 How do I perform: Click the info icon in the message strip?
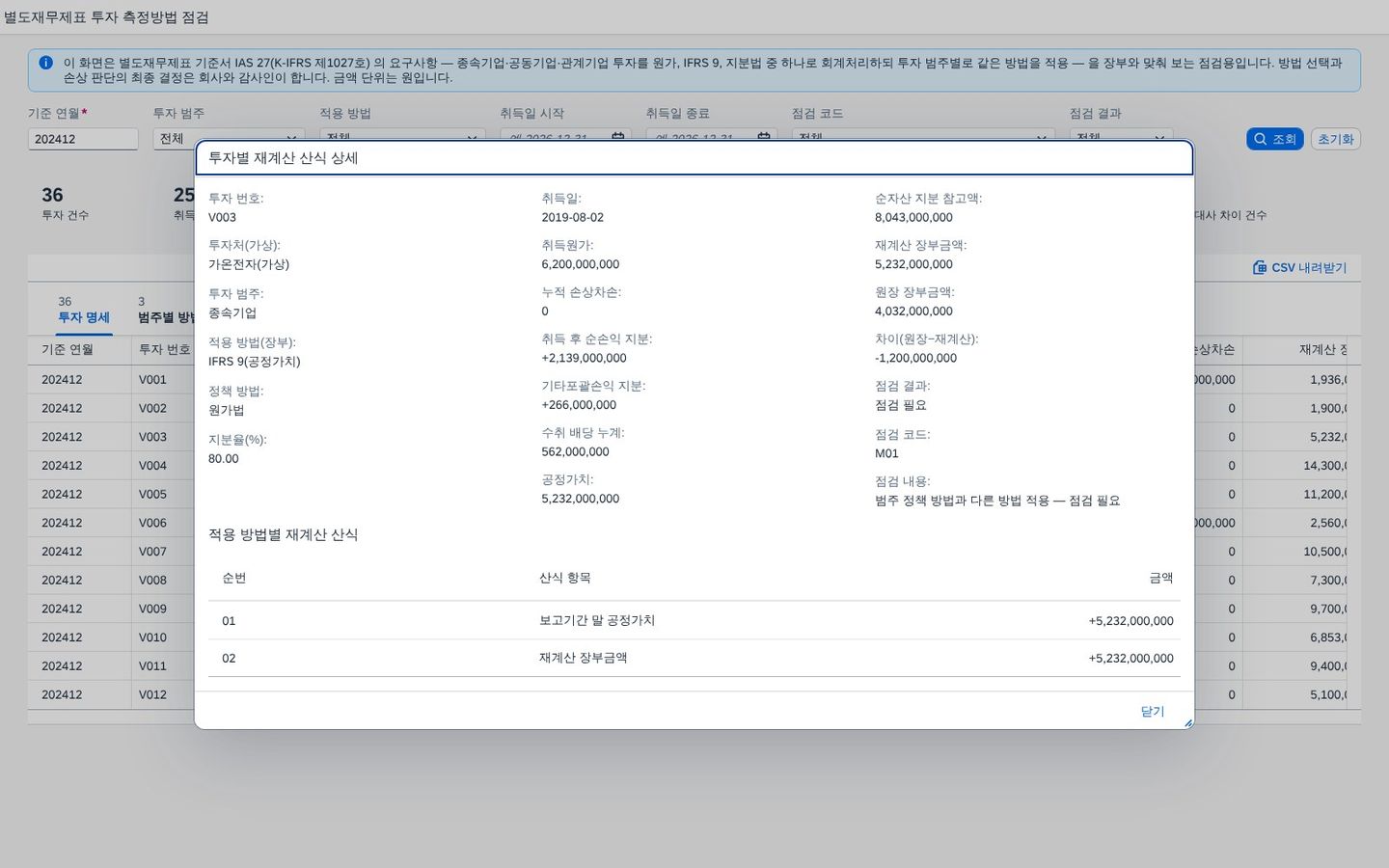click(45, 63)
